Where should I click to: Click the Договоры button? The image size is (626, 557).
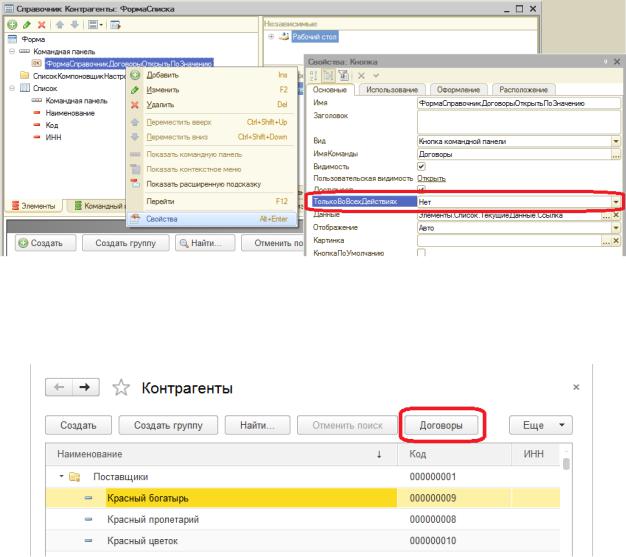pos(441,425)
